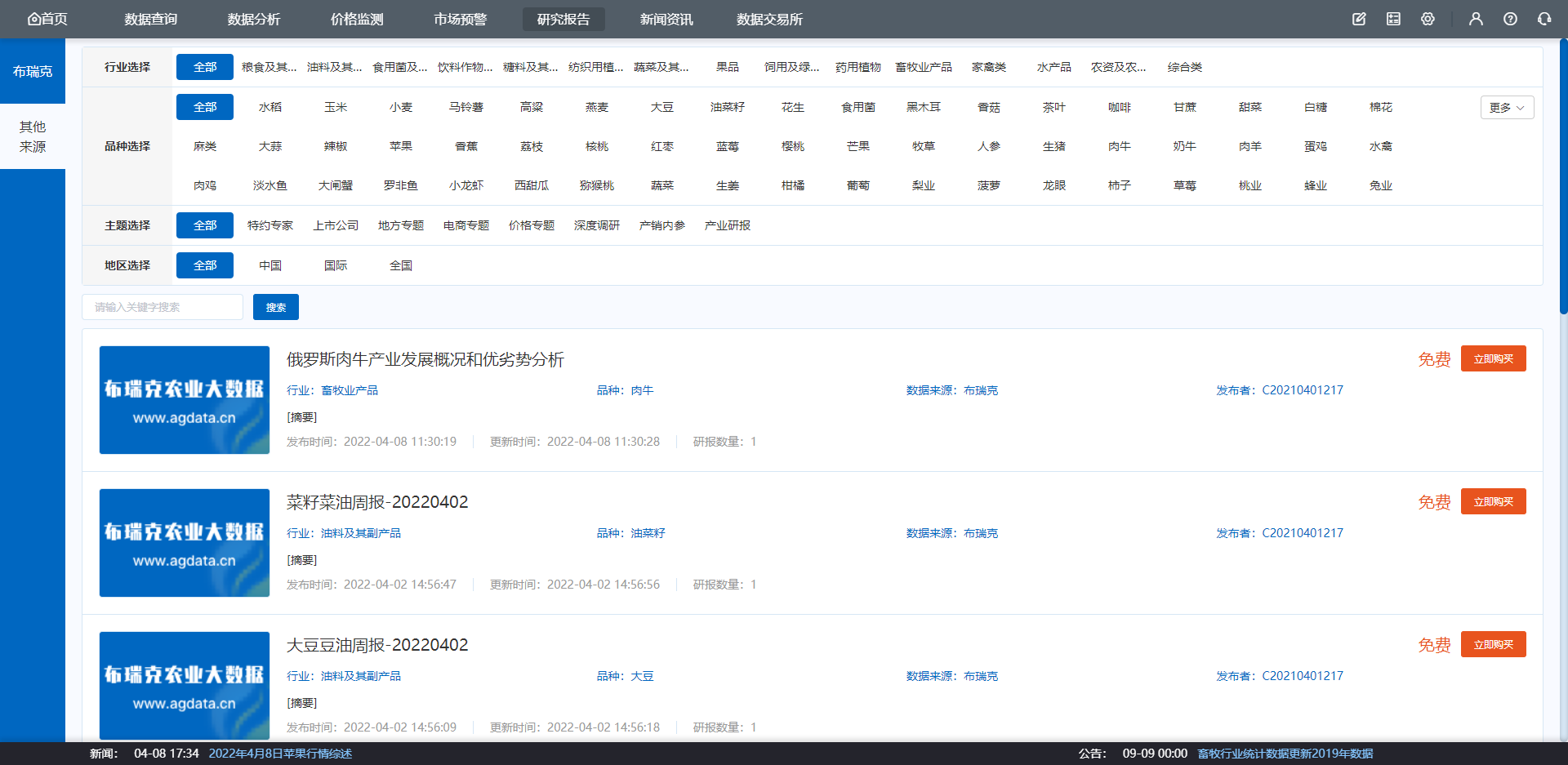Filter region by 全国

pyautogui.click(x=401, y=265)
